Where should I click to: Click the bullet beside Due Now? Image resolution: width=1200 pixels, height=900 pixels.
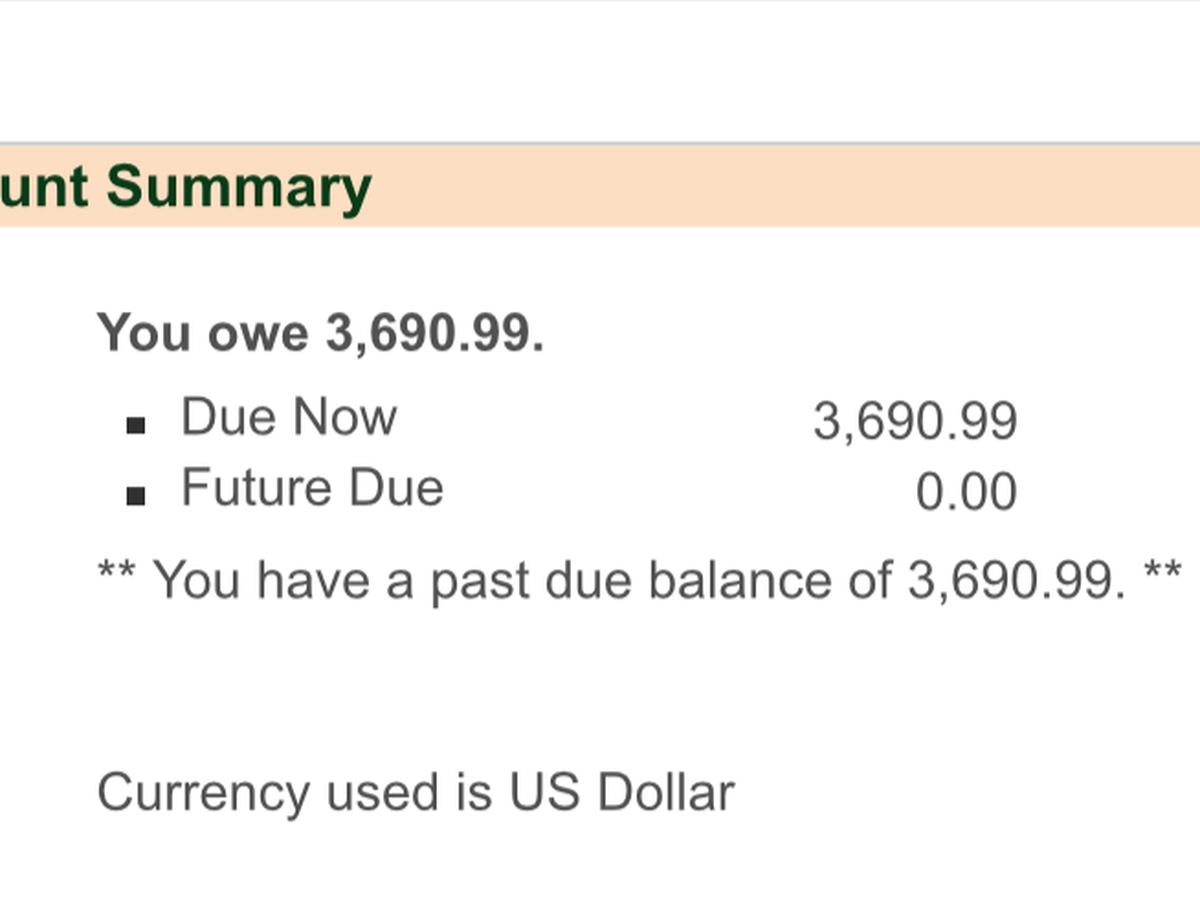click(x=136, y=426)
